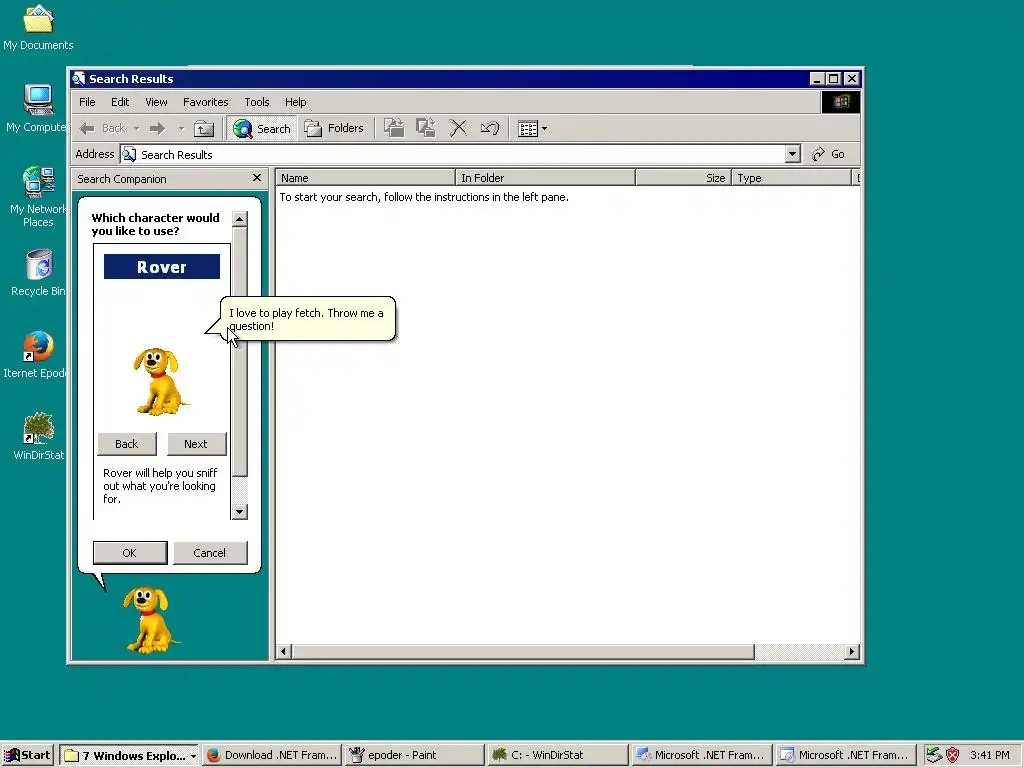1024x768 pixels.
Task: Open the Views toolbar icon menu
Action: 532,129
